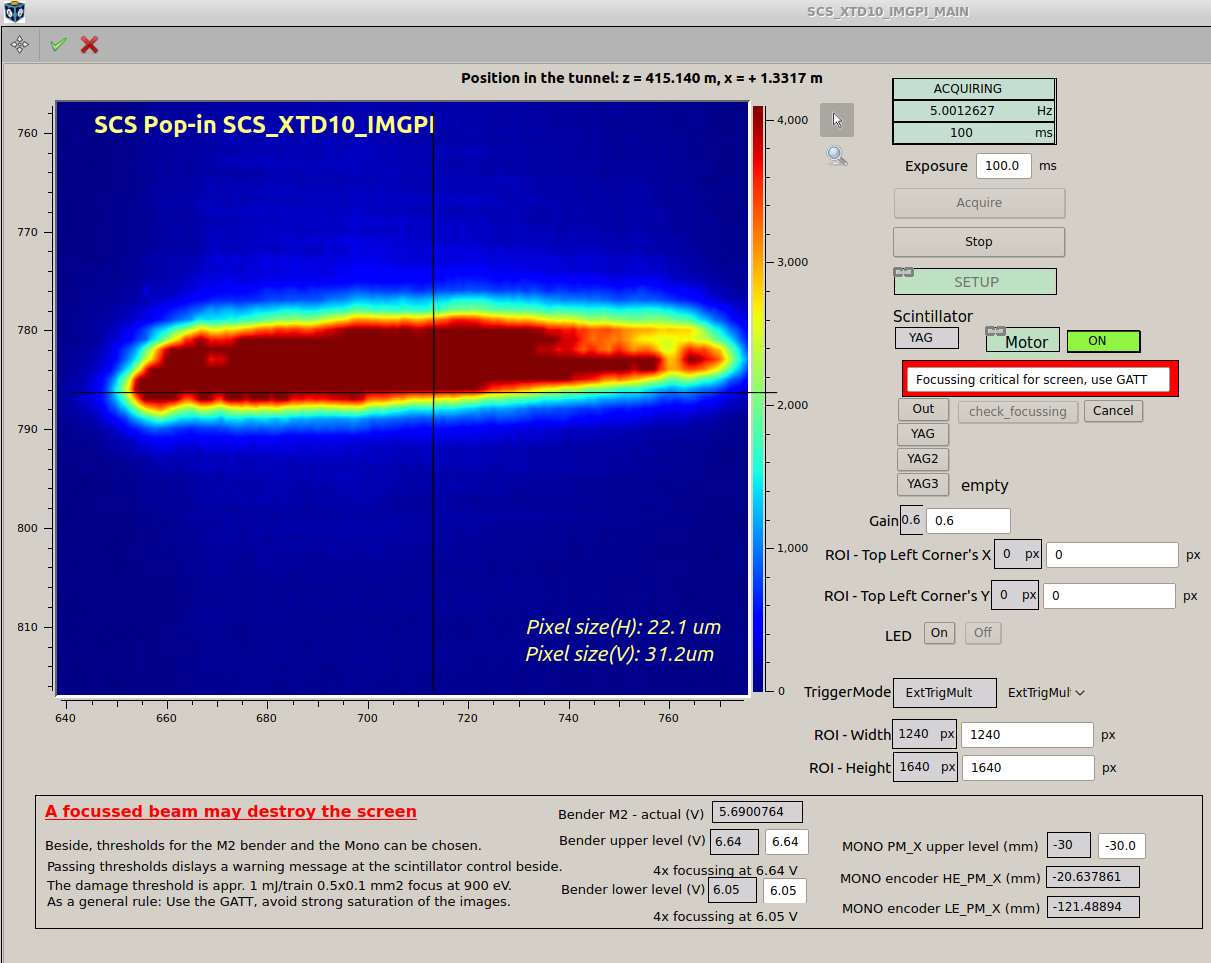Click the 'Position in the tunnel' label
Viewport: 1211px width, 963px height.
[x=641, y=78]
